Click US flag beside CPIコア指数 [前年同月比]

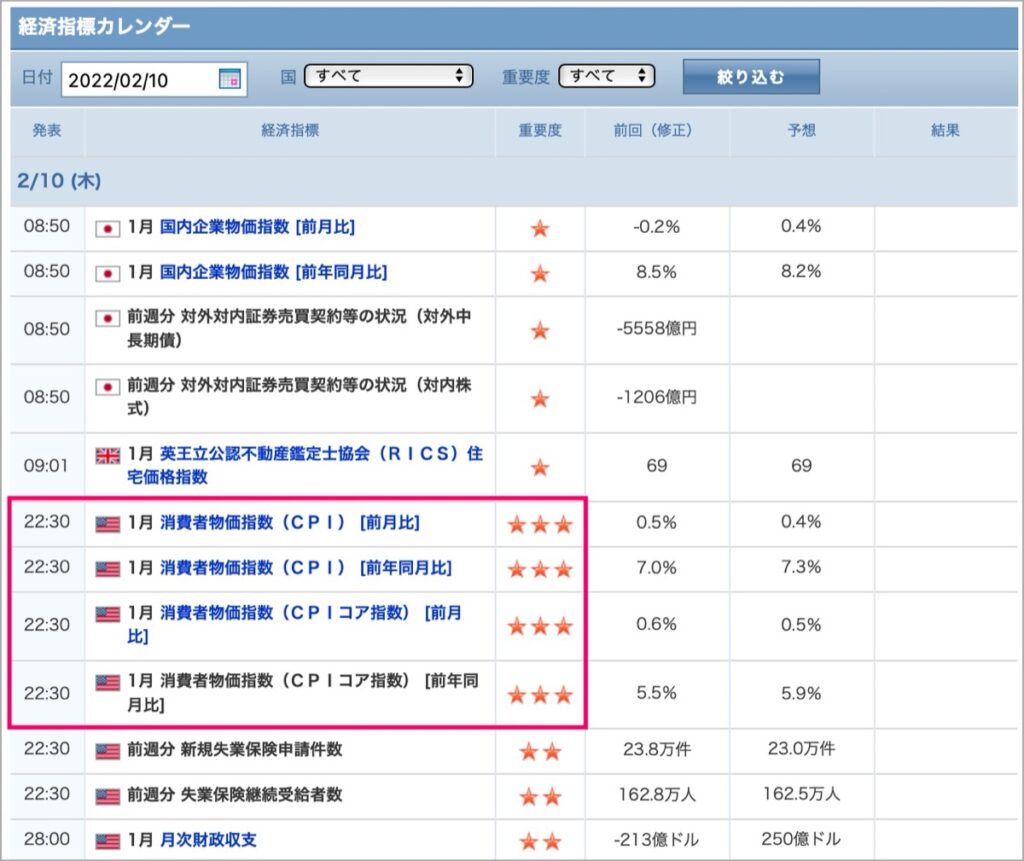108,683
